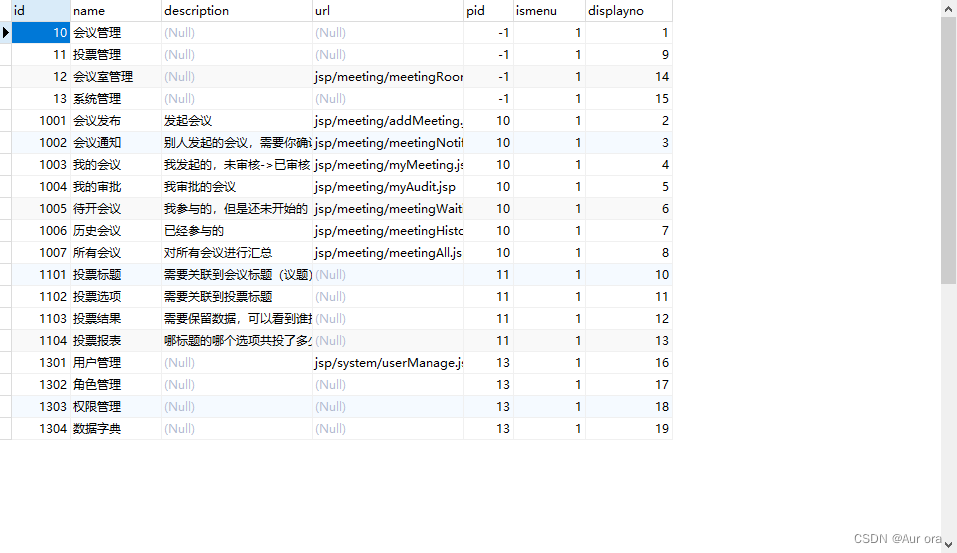
Task: Select name cell 权限管理
Action: [116, 407]
